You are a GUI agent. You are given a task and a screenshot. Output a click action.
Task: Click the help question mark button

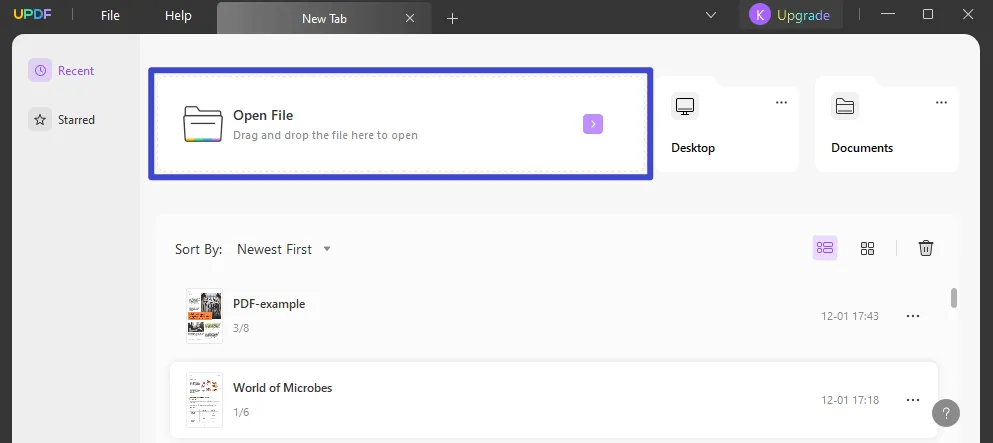[x=946, y=412]
